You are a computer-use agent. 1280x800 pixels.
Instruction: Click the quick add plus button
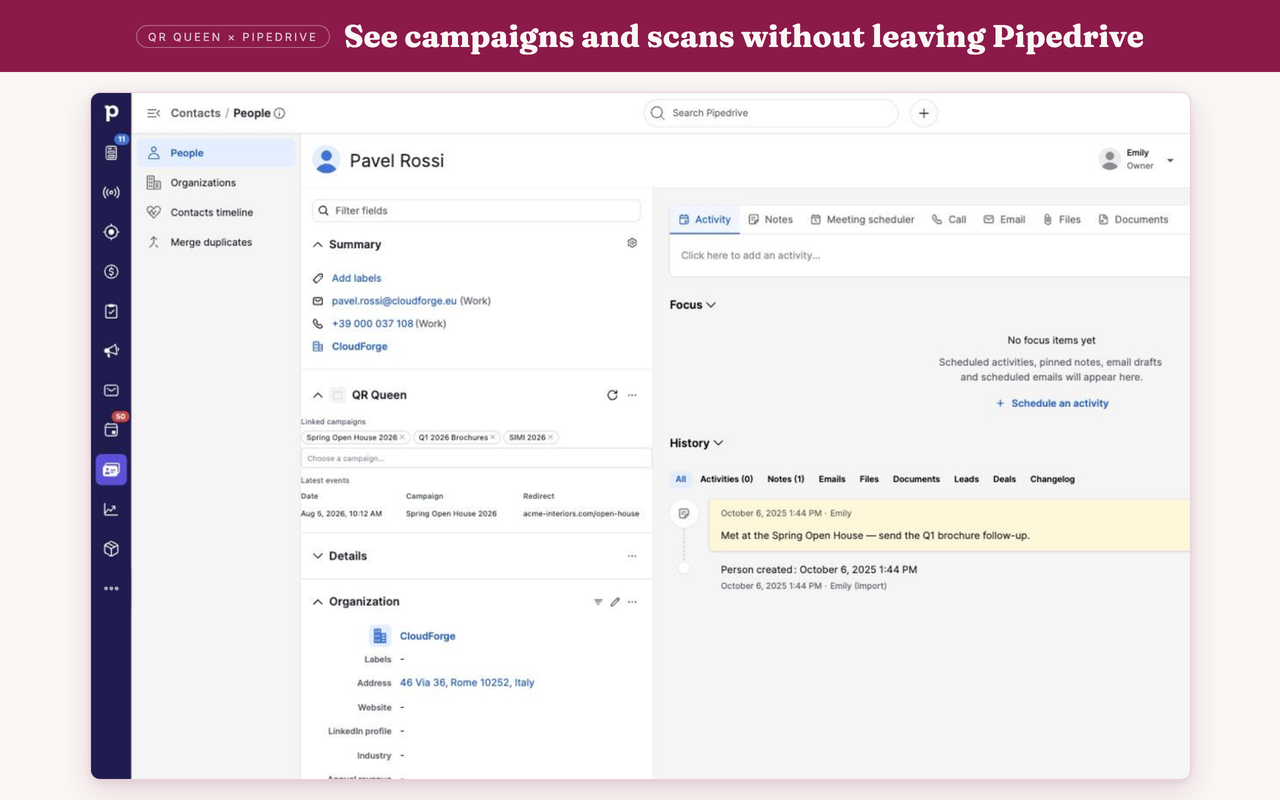point(923,113)
